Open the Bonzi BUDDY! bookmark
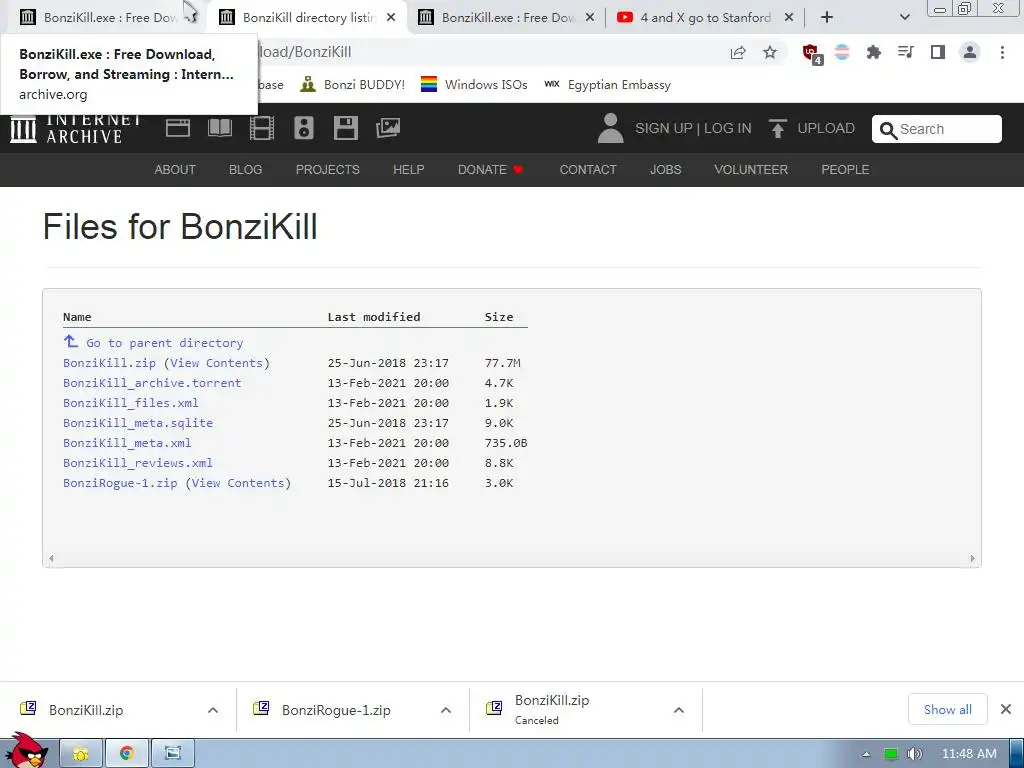Screen dimensions: 1024x768 353,85
